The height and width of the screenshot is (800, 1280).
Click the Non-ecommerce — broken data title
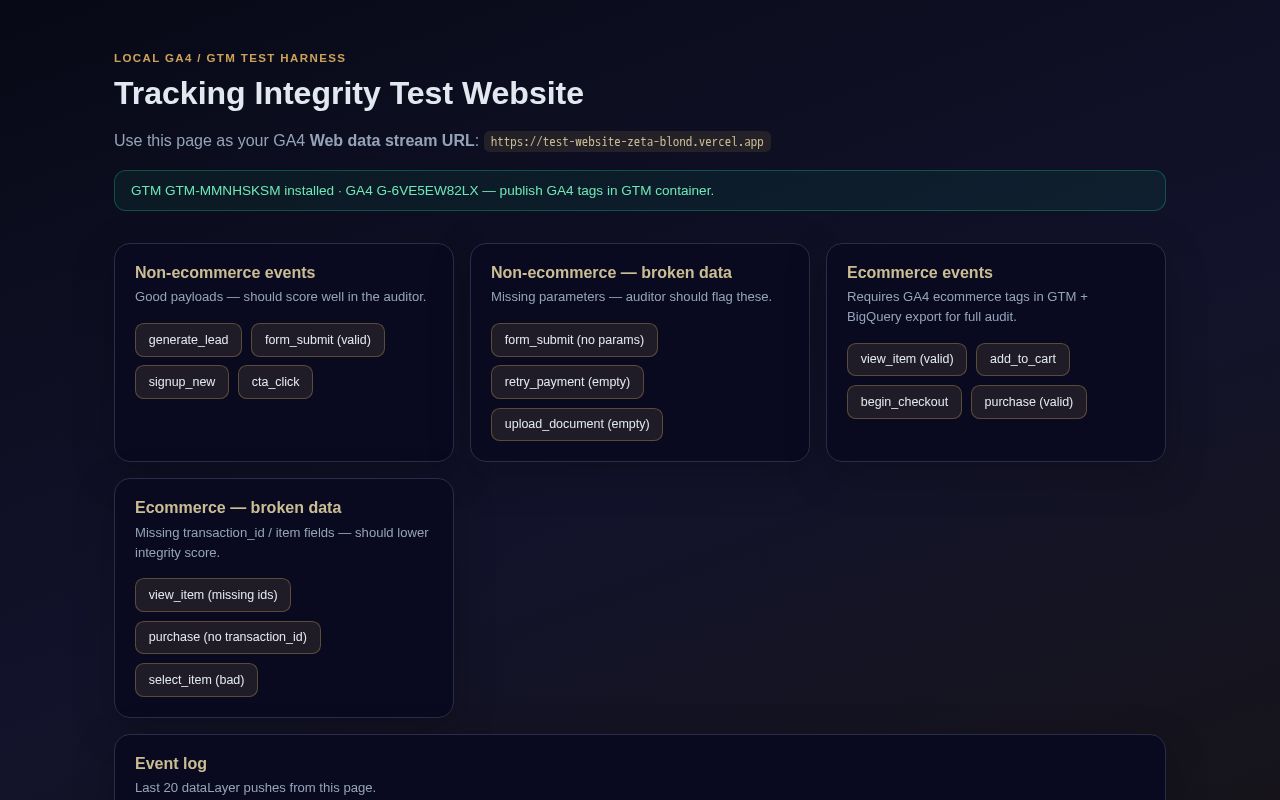pyautogui.click(x=611, y=273)
